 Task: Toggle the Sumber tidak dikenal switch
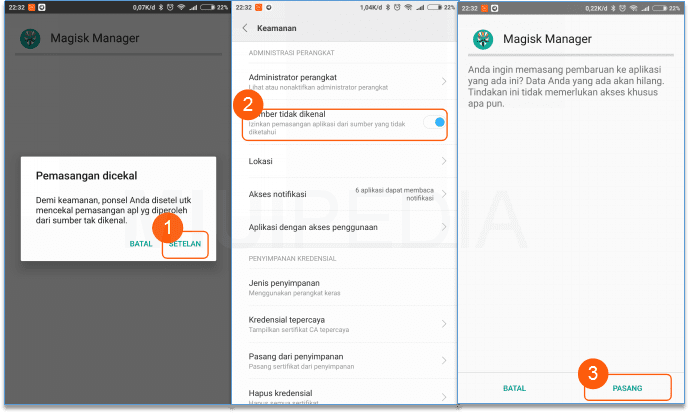click(x=435, y=122)
